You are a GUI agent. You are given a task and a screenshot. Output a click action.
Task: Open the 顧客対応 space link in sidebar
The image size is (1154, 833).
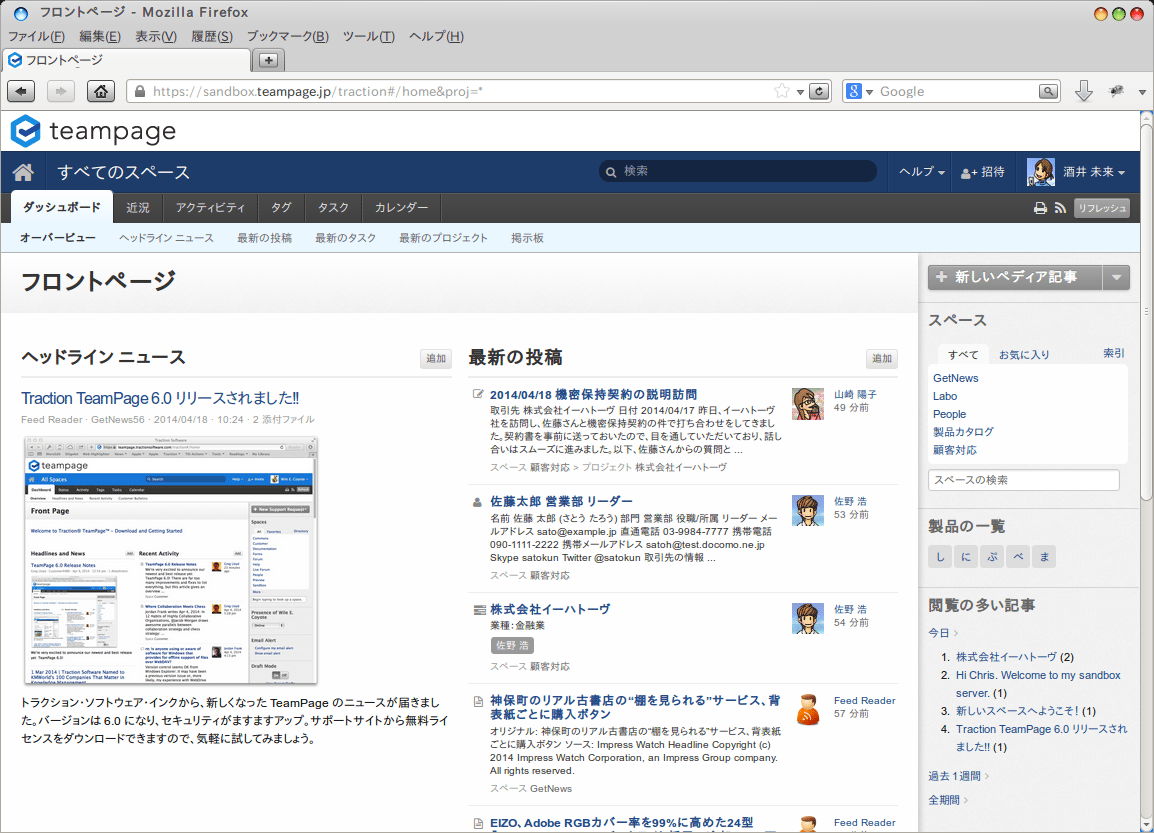955,450
